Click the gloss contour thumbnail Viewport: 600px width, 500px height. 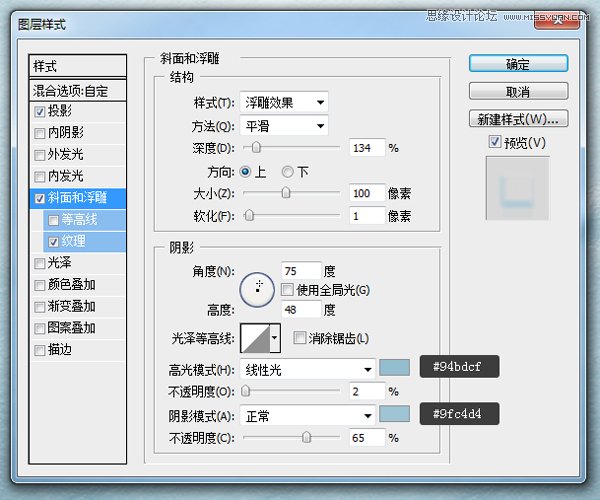point(255,338)
